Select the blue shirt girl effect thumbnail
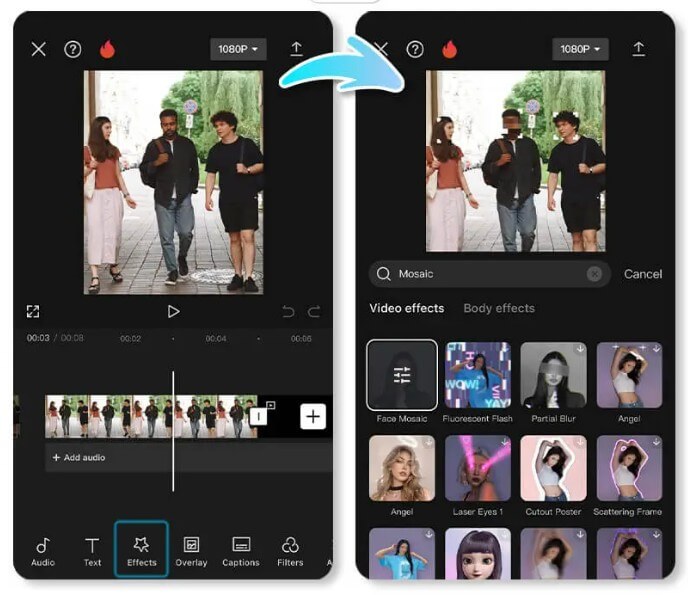This screenshot has height=595, width=688. coord(402,554)
